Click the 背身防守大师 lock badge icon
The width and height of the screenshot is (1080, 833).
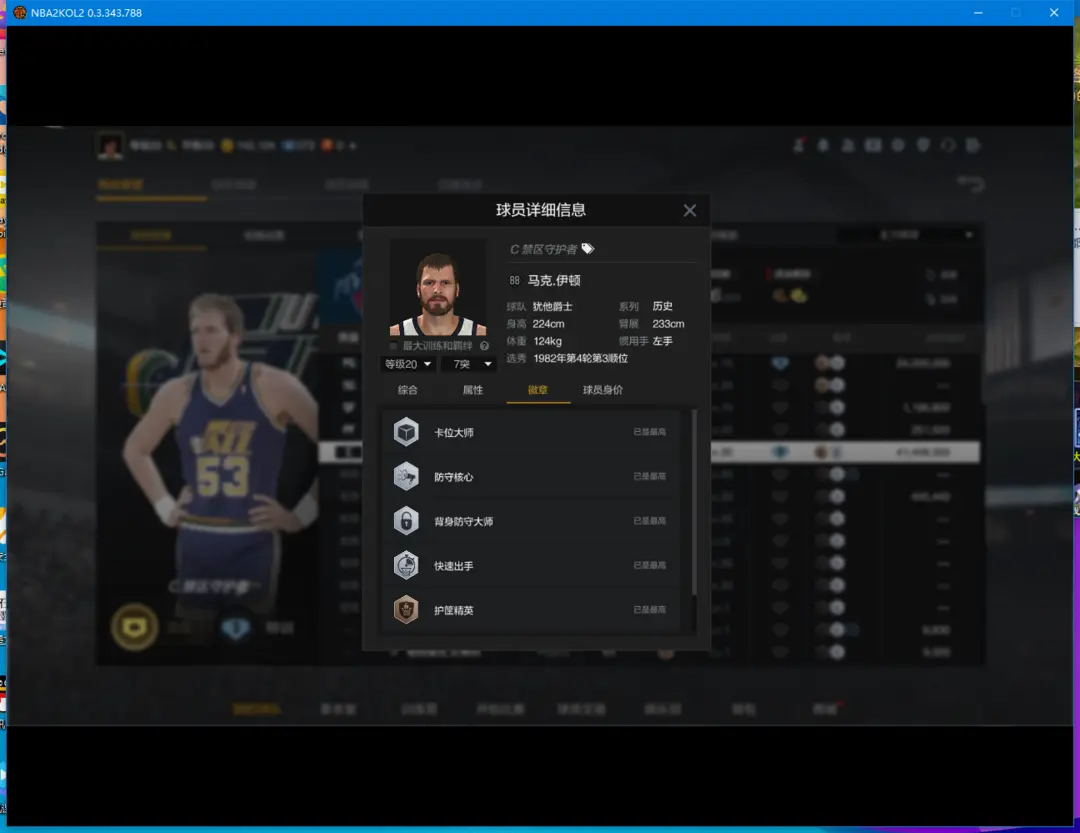pyautogui.click(x=406, y=521)
